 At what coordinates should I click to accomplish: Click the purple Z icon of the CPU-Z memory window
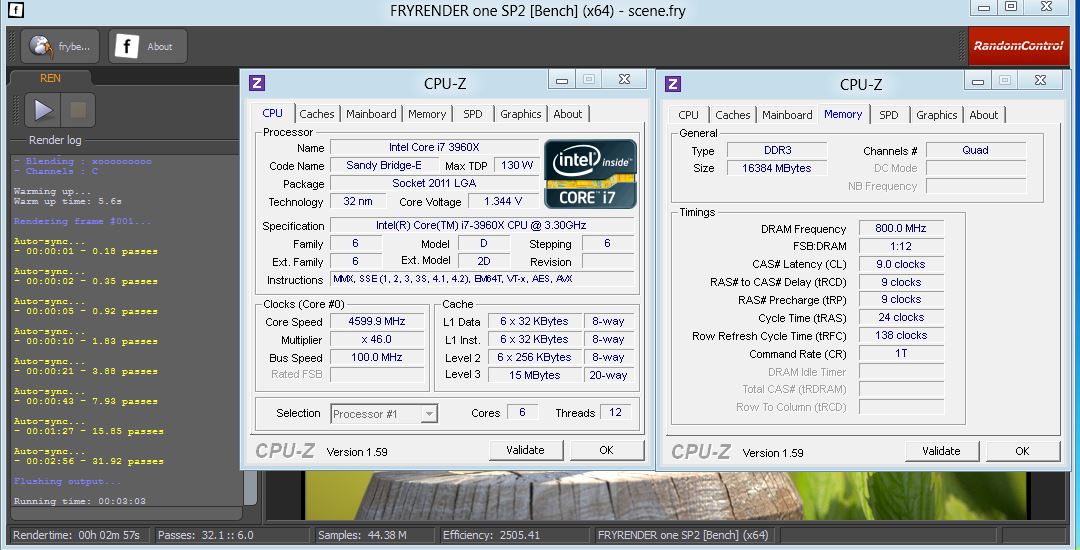(673, 84)
